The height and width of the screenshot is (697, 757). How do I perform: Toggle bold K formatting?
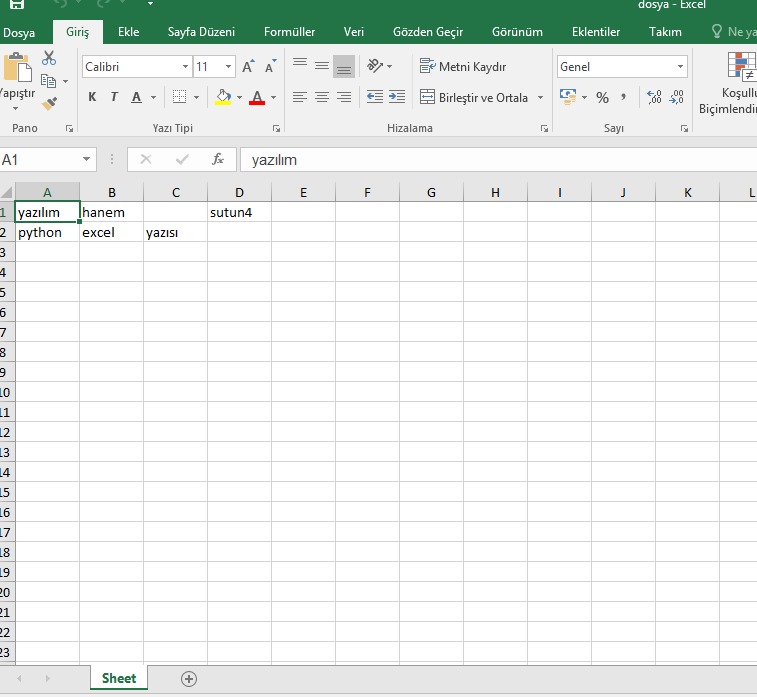92,97
